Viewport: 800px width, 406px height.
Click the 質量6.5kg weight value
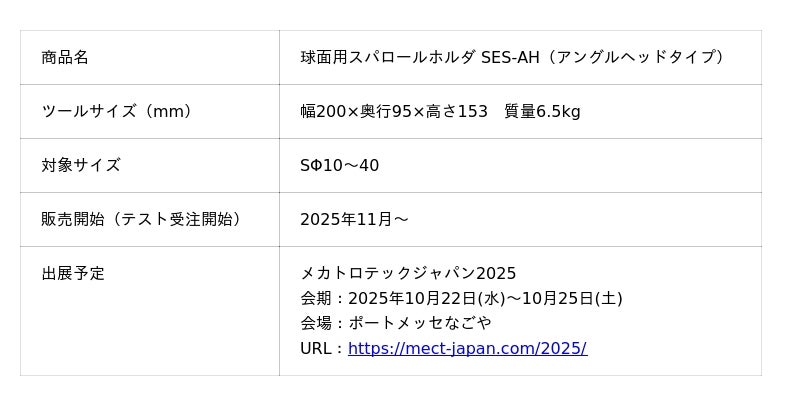pyautogui.click(x=542, y=111)
